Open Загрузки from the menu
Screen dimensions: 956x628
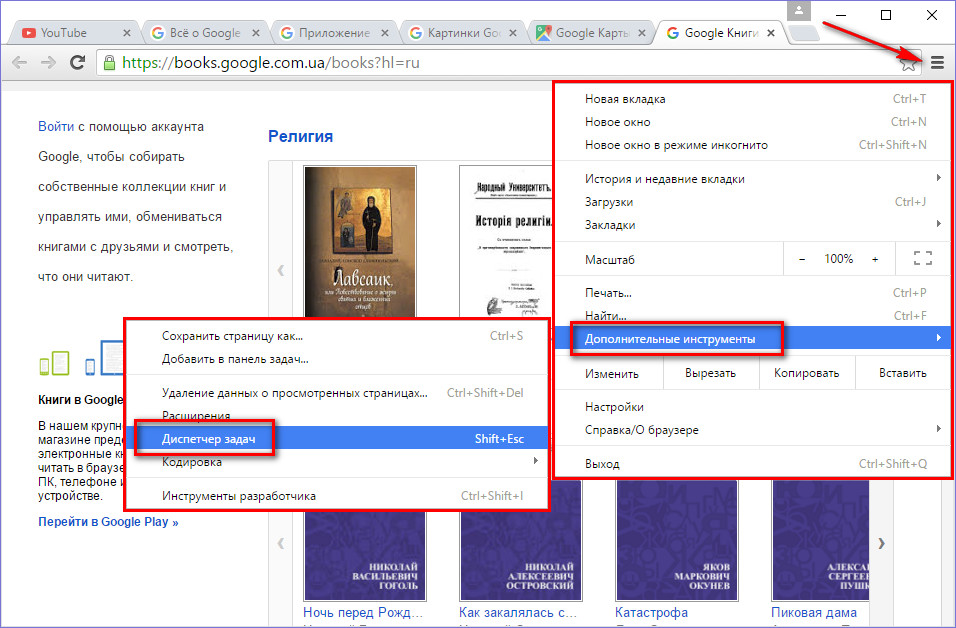tap(752, 202)
